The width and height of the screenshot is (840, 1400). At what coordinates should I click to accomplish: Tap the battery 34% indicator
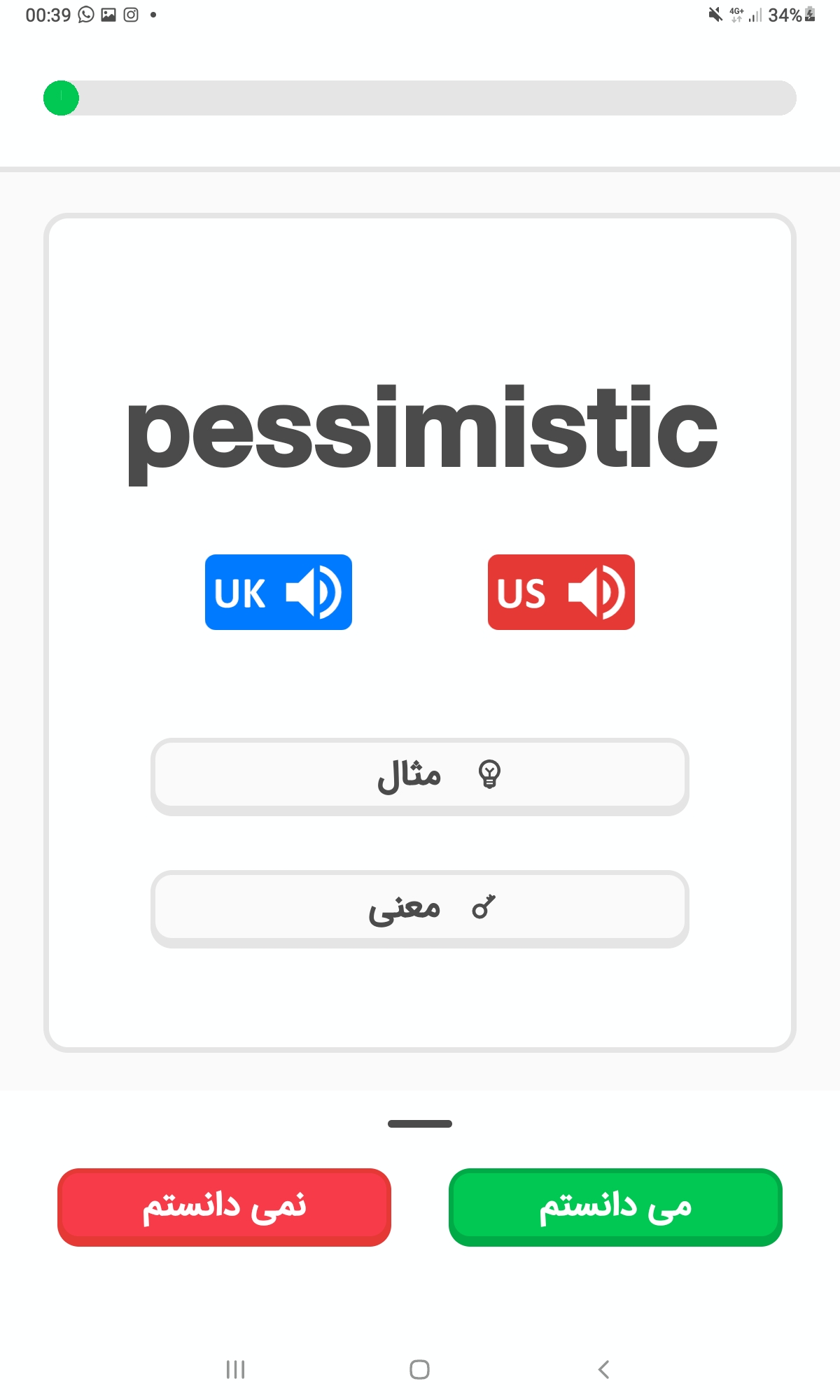tap(792, 15)
